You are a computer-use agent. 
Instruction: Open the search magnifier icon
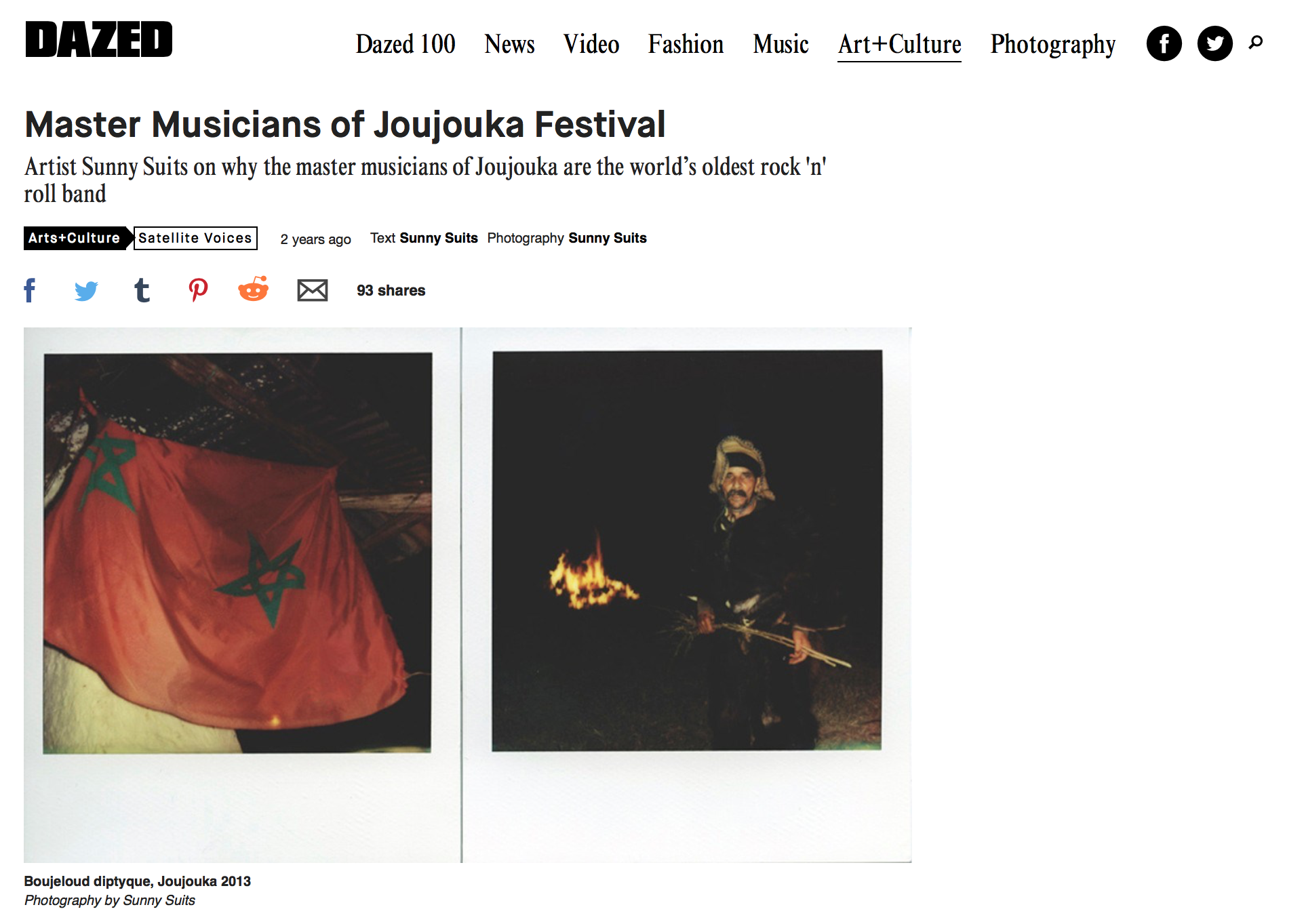1256,43
